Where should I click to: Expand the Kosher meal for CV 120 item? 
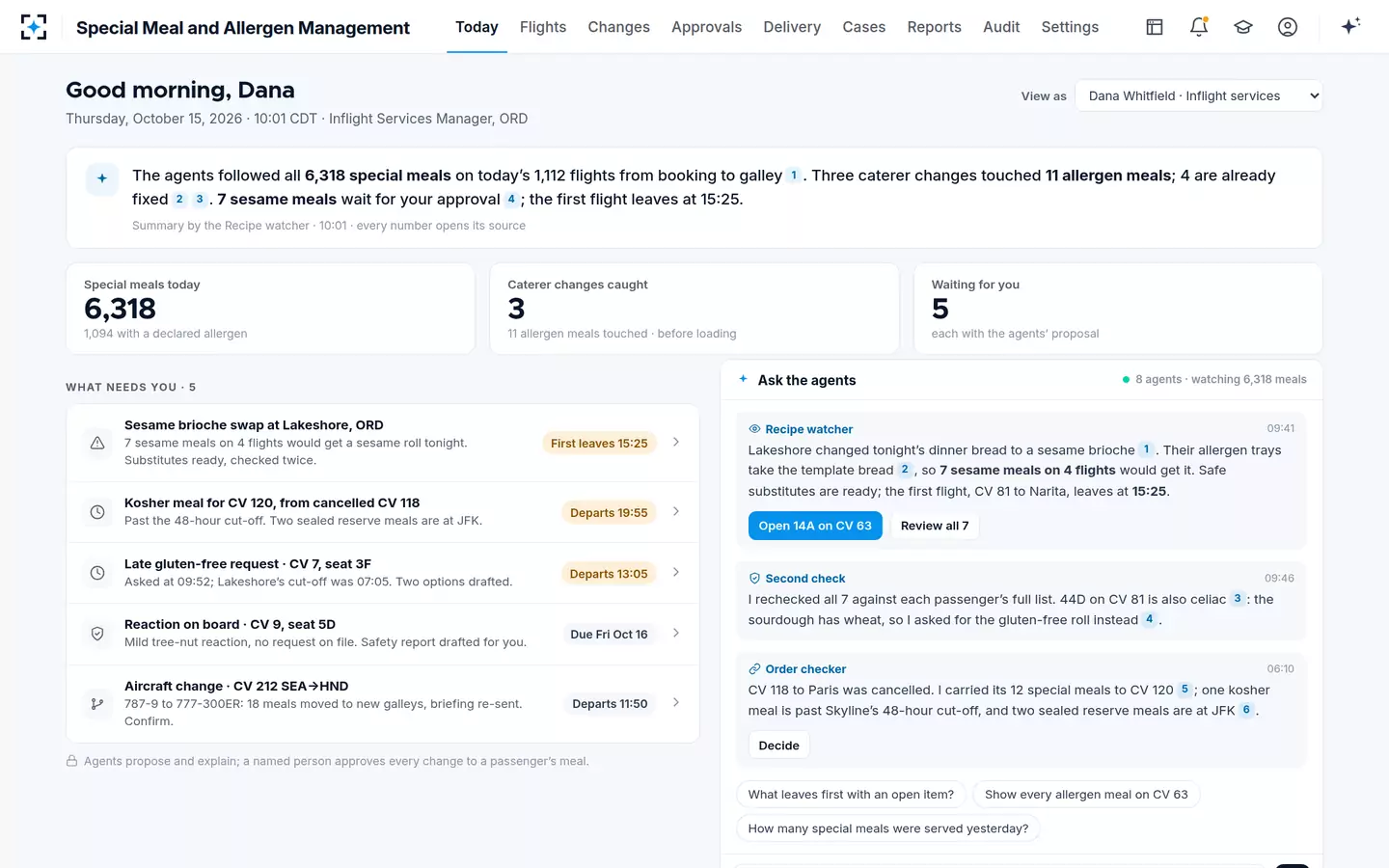(x=383, y=512)
